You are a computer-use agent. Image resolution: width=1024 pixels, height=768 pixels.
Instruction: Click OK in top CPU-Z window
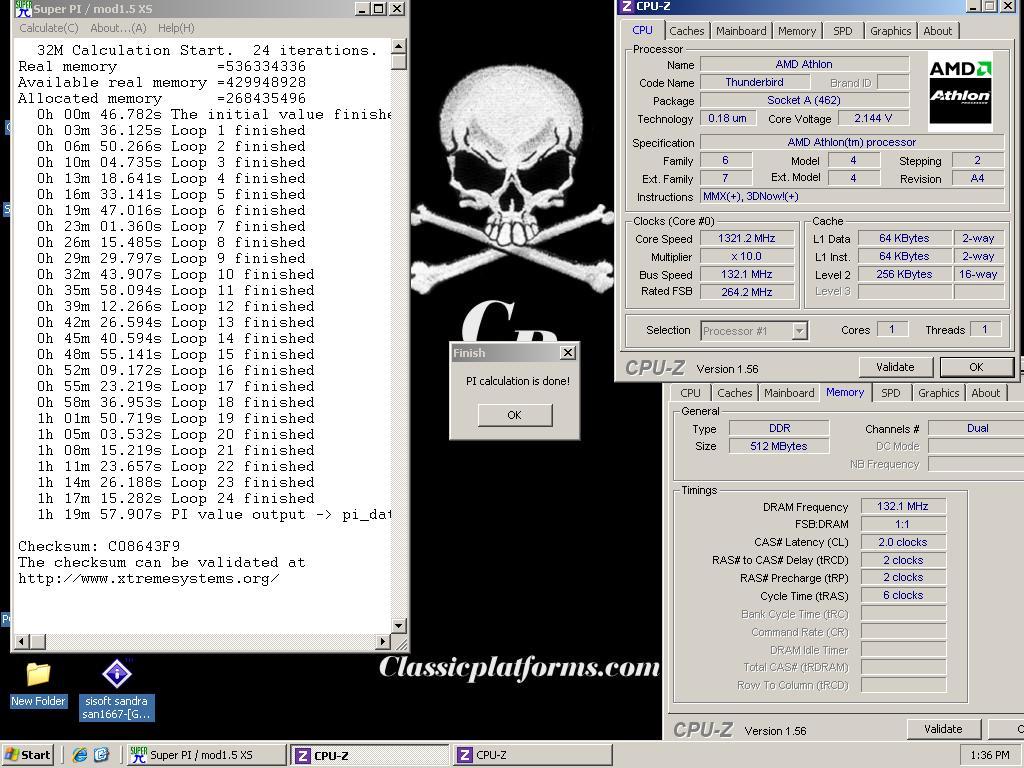976,367
